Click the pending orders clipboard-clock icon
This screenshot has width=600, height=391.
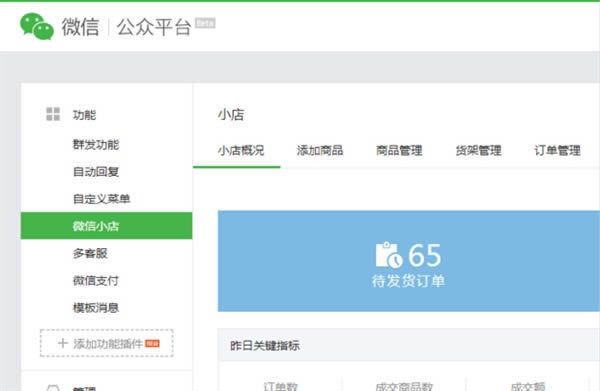coord(389,255)
